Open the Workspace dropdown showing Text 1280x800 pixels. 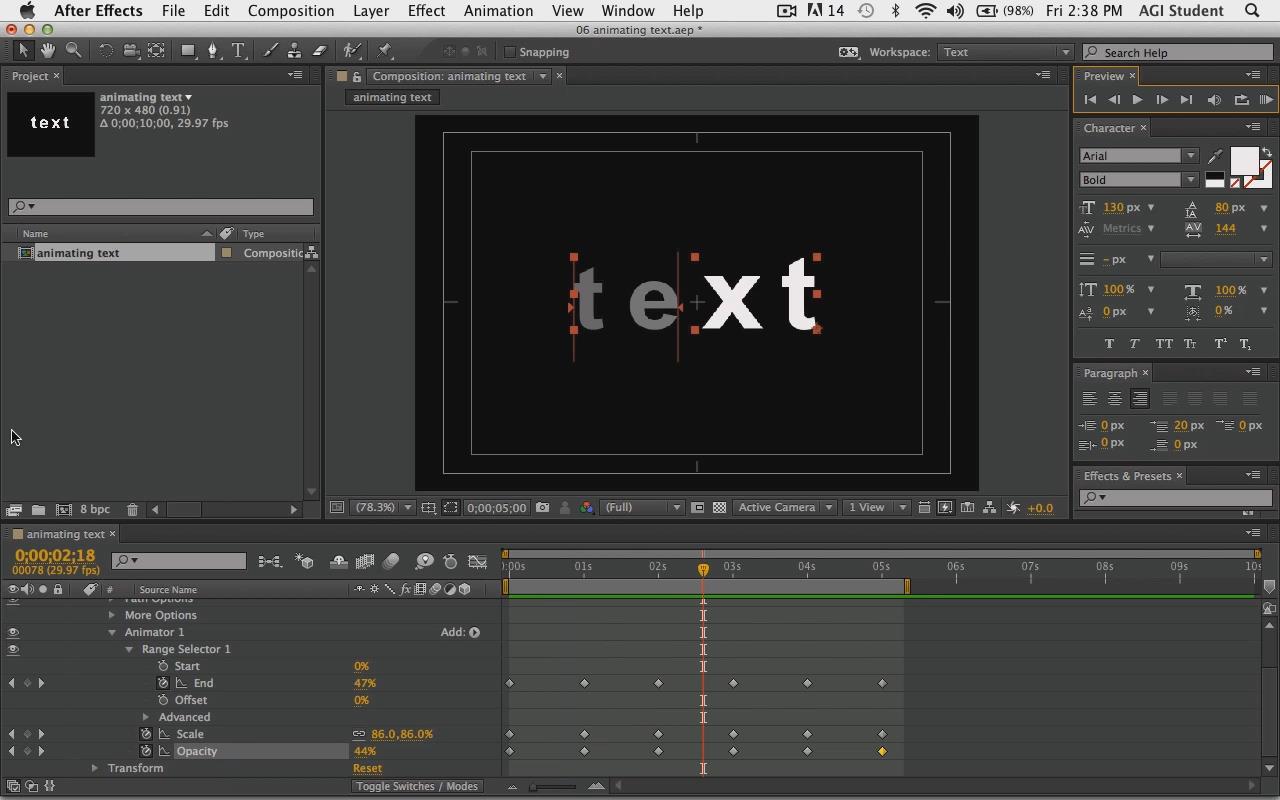1005,52
